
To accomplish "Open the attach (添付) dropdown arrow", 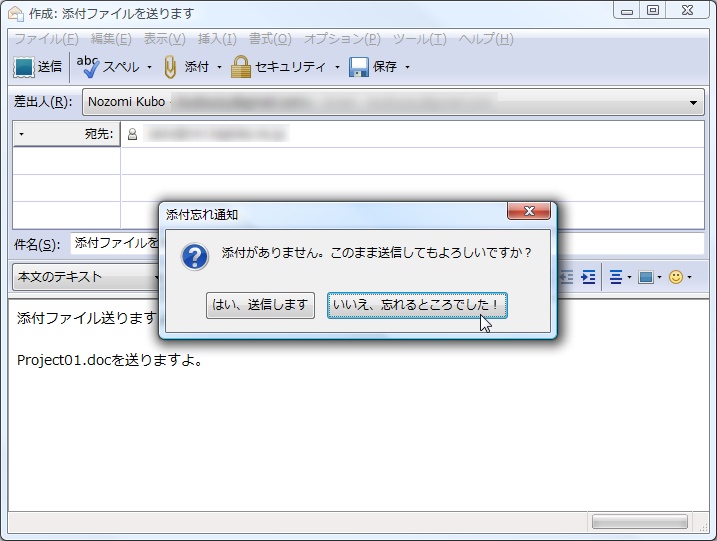I will click(x=219, y=67).
